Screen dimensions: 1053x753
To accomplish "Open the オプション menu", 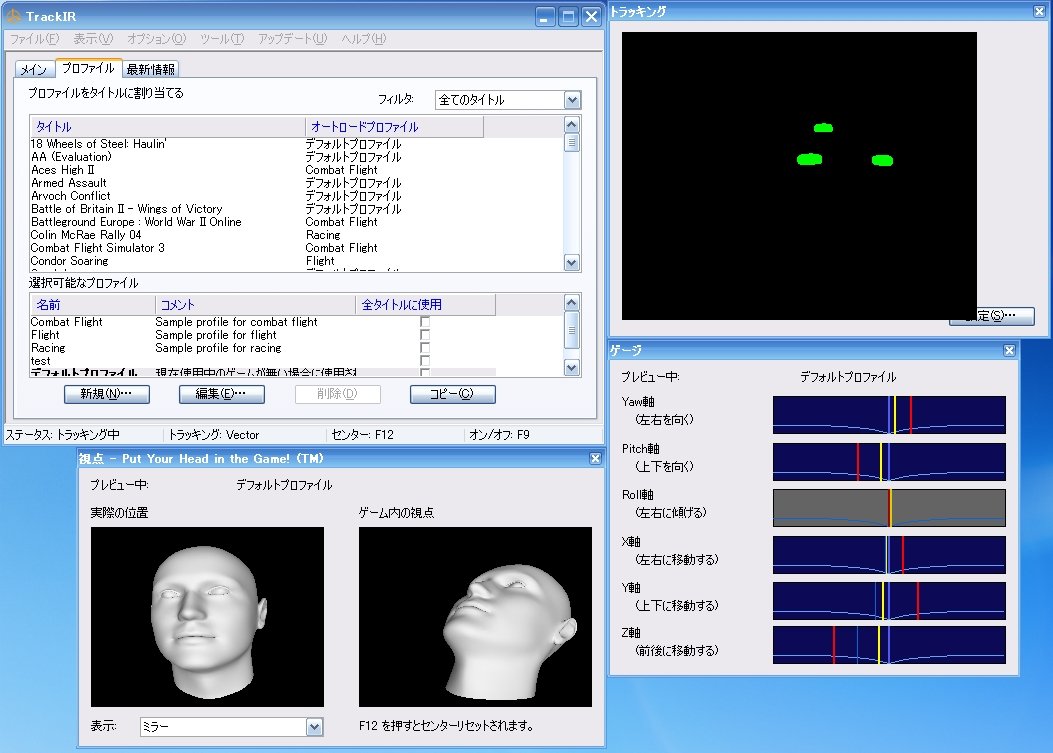I will pyautogui.click(x=156, y=39).
